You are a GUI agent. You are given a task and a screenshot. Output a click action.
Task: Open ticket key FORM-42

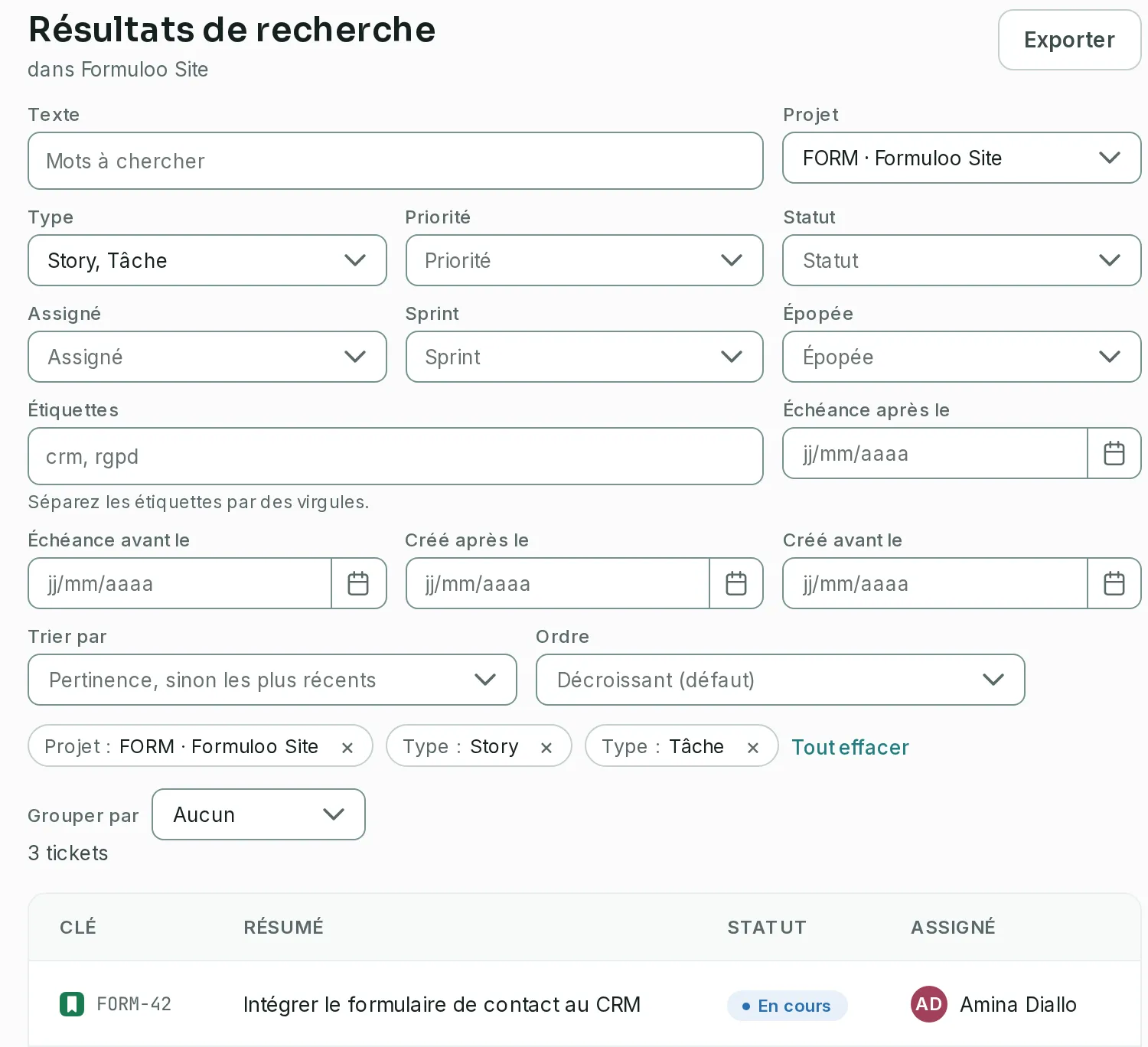[134, 1004]
